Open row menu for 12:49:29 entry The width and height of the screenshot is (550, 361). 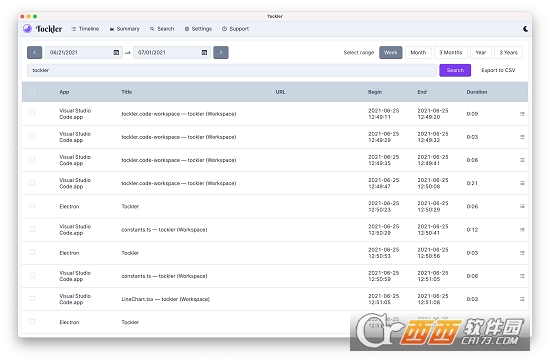click(522, 137)
